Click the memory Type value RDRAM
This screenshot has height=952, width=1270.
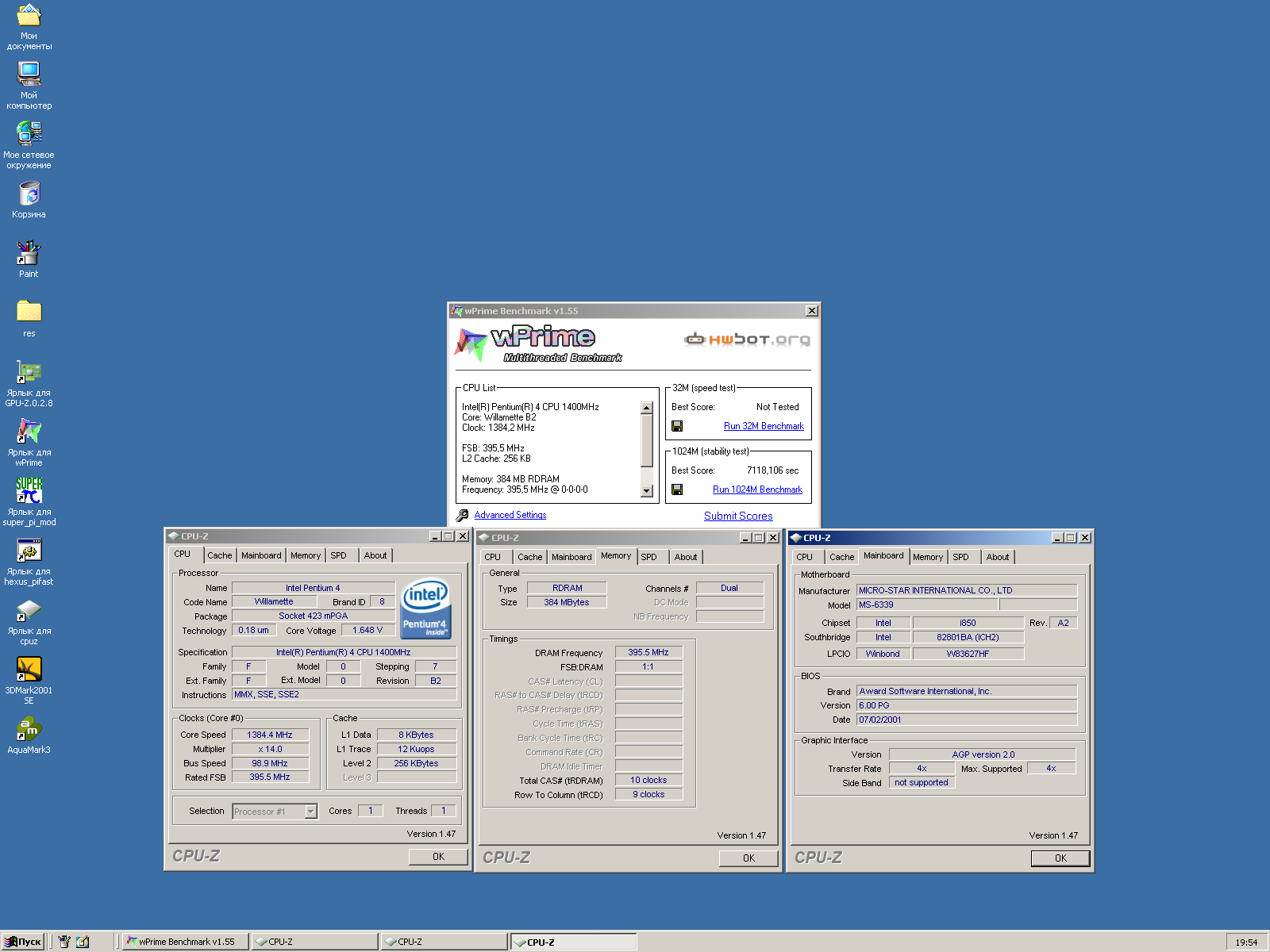tap(567, 588)
